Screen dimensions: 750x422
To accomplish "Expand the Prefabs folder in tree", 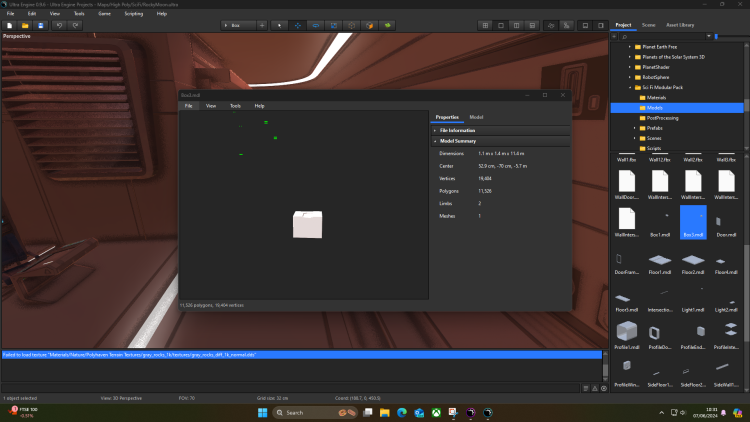I will tap(634, 128).
